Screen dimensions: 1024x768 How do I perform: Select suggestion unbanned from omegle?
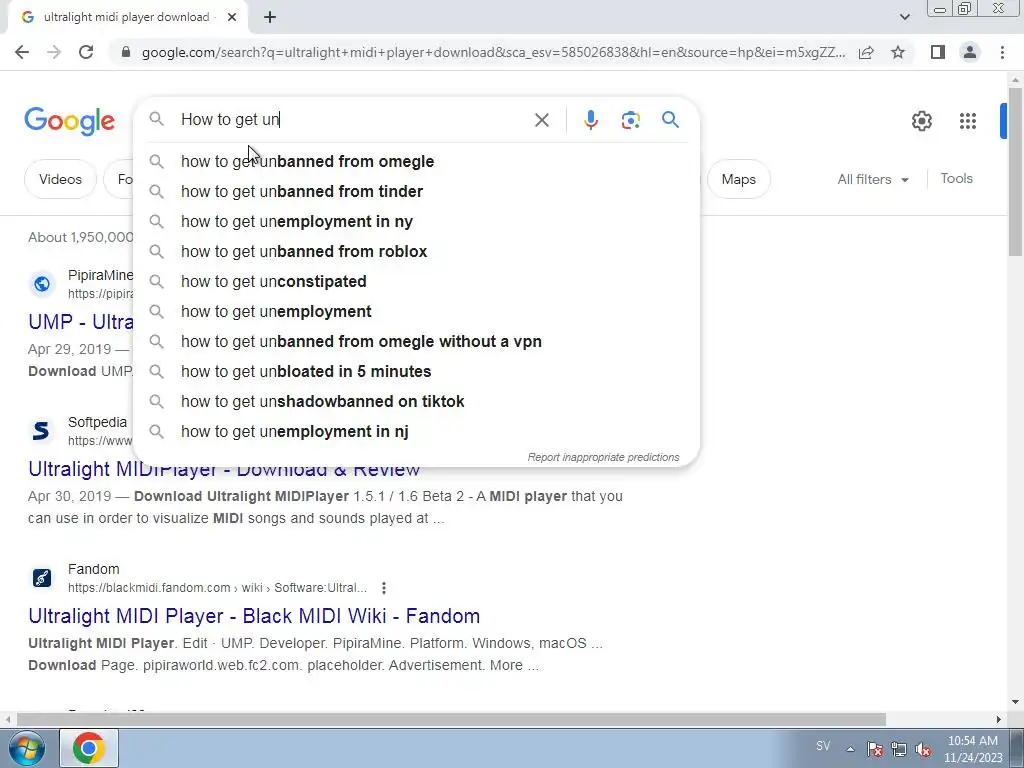coord(416,161)
